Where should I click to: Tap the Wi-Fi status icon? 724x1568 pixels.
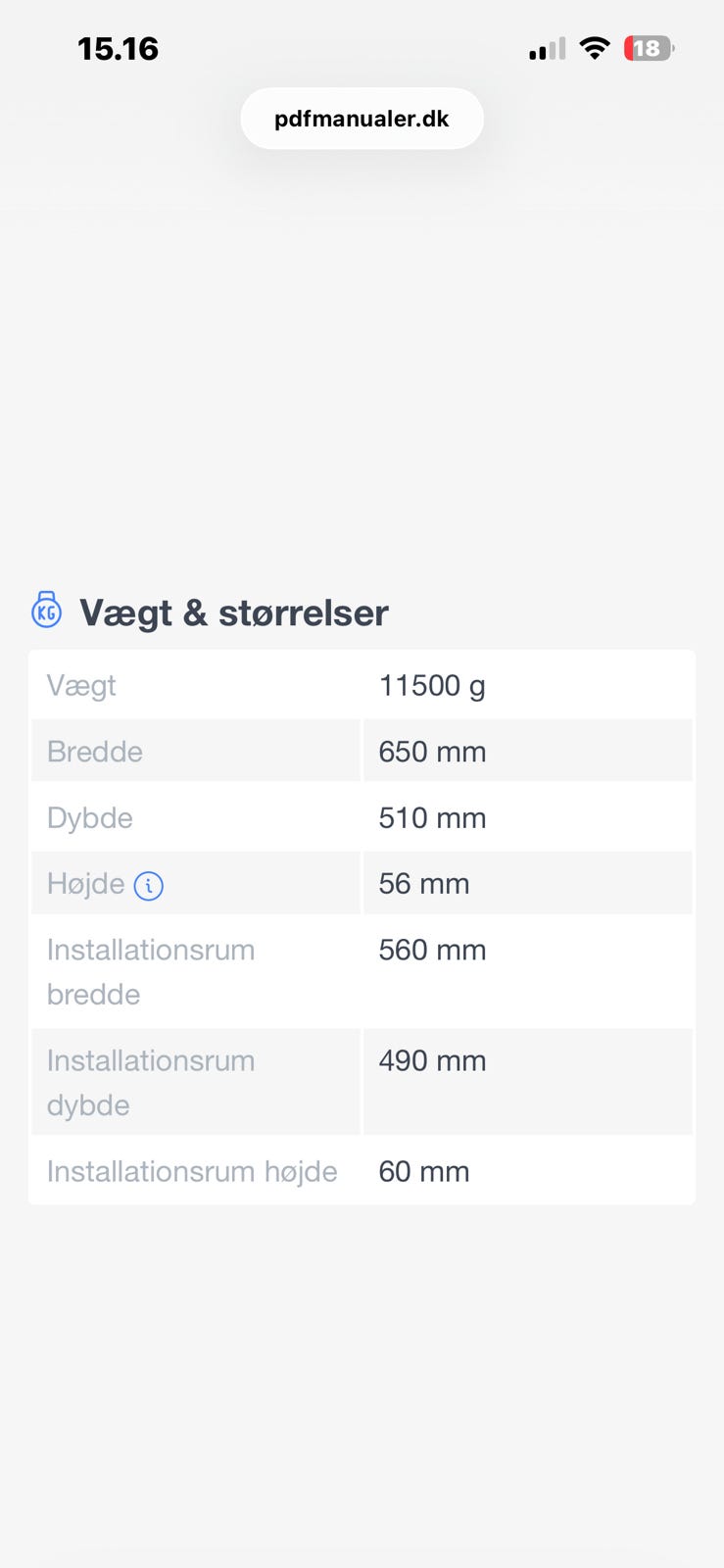tap(594, 48)
